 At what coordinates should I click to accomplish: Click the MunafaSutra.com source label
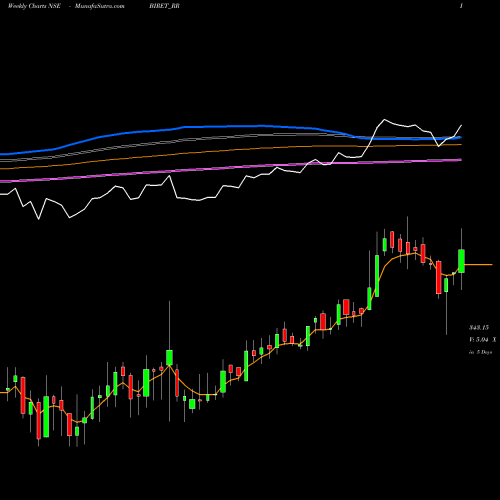pos(100,6)
